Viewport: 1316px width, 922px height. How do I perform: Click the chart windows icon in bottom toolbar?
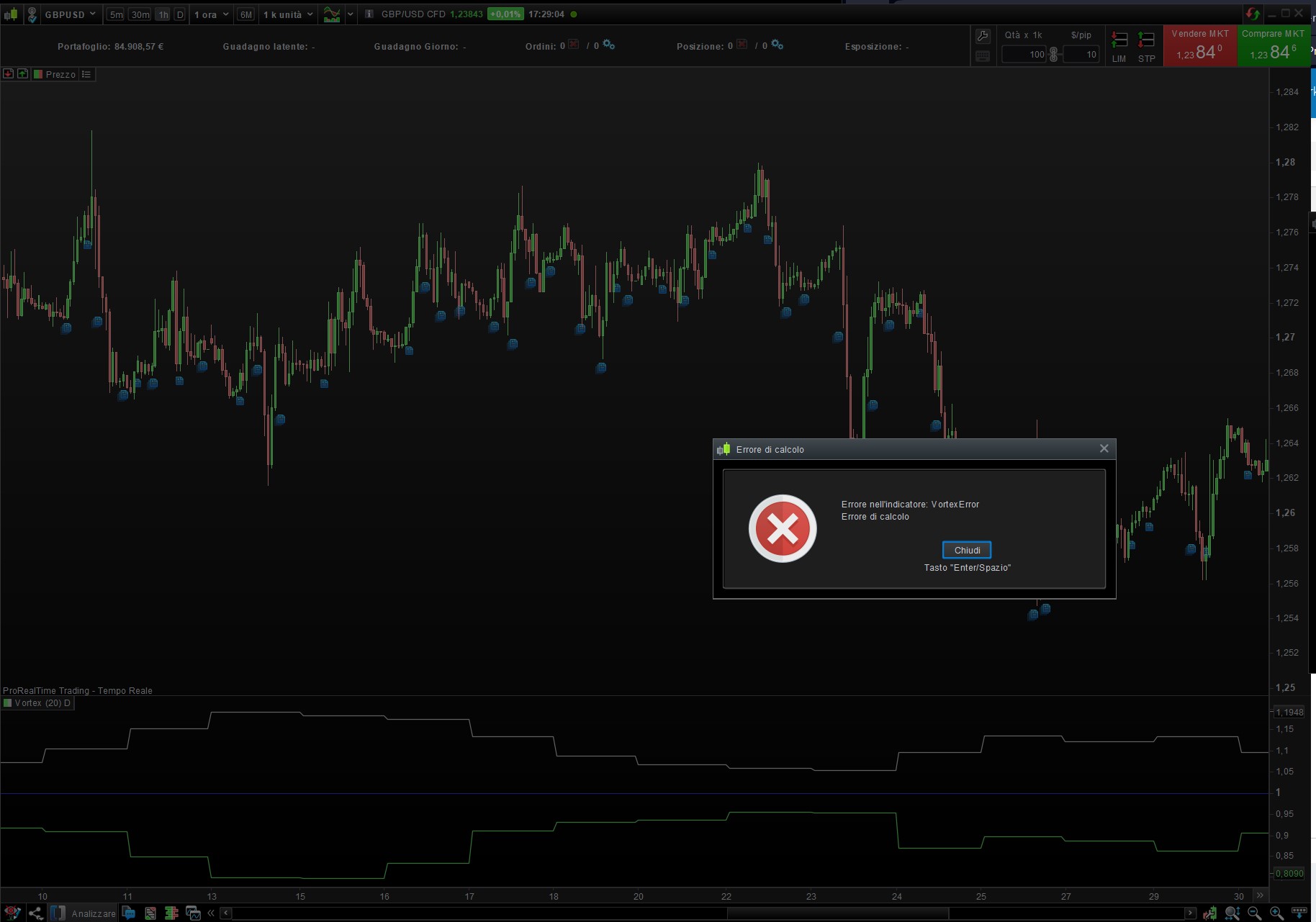[193, 913]
